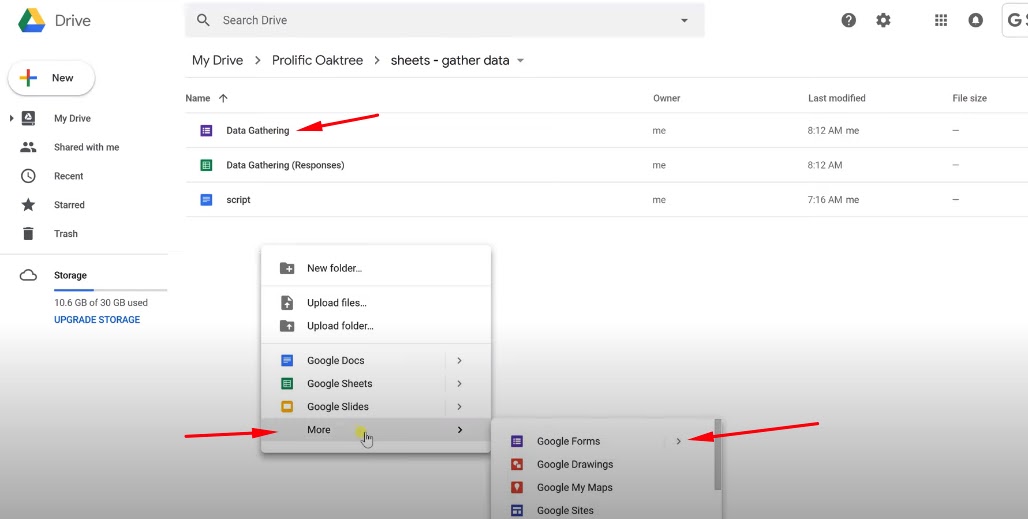Click the Owner column header

point(667,98)
